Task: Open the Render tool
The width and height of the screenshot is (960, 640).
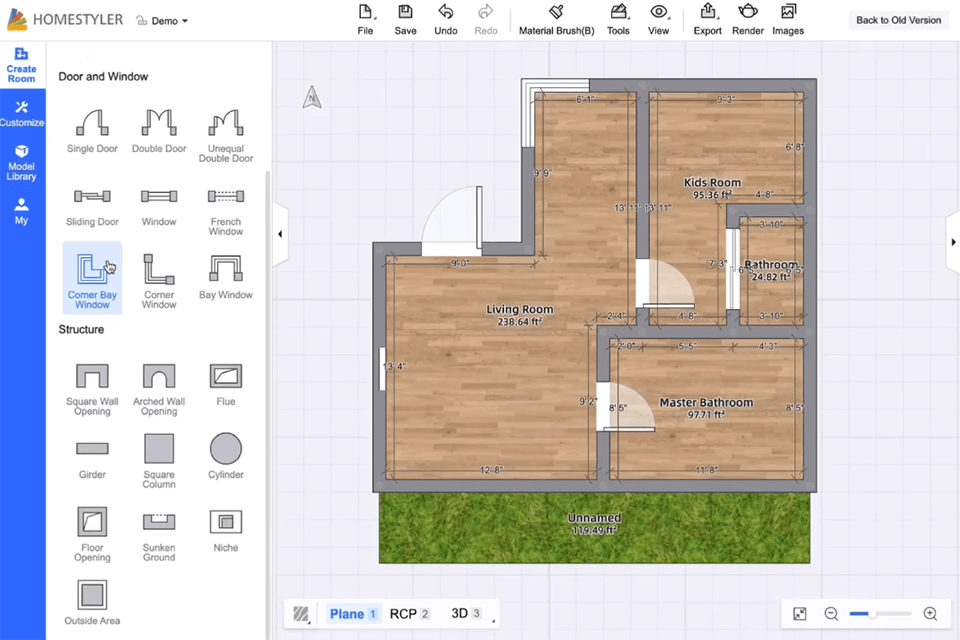Action: pos(748,20)
